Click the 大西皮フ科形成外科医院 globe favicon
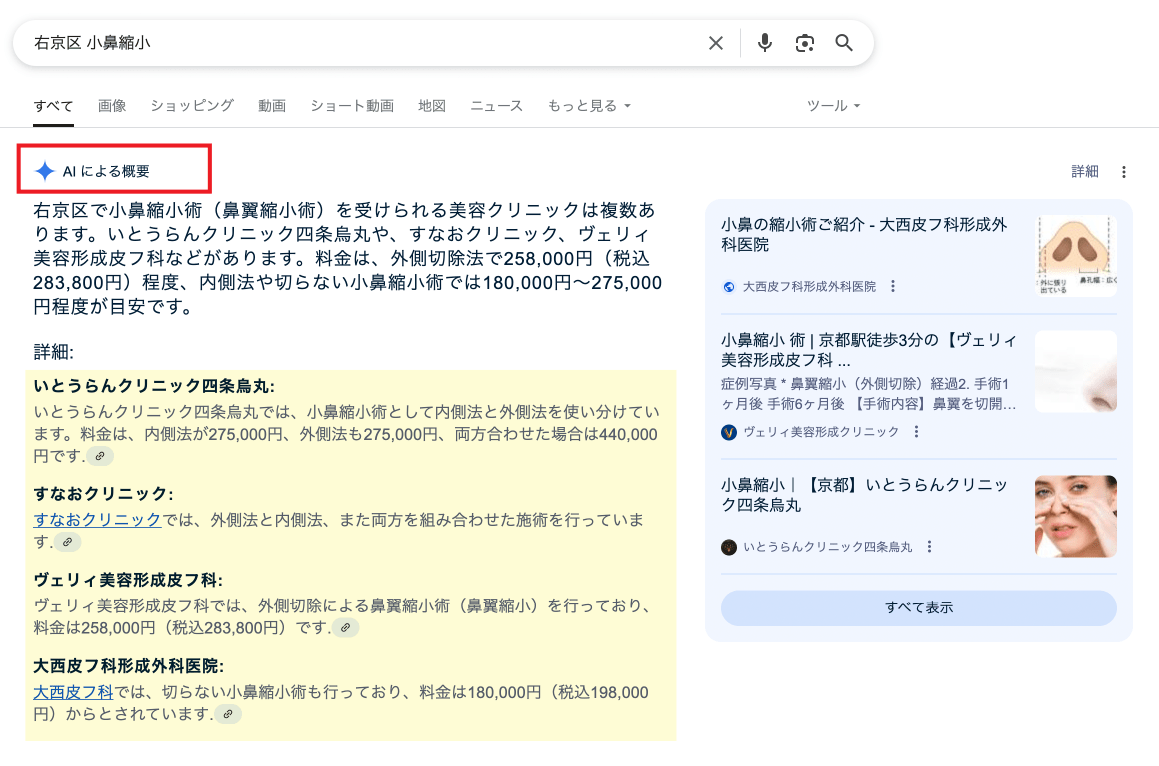The height and width of the screenshot is (766, 1159). (729, 287)
